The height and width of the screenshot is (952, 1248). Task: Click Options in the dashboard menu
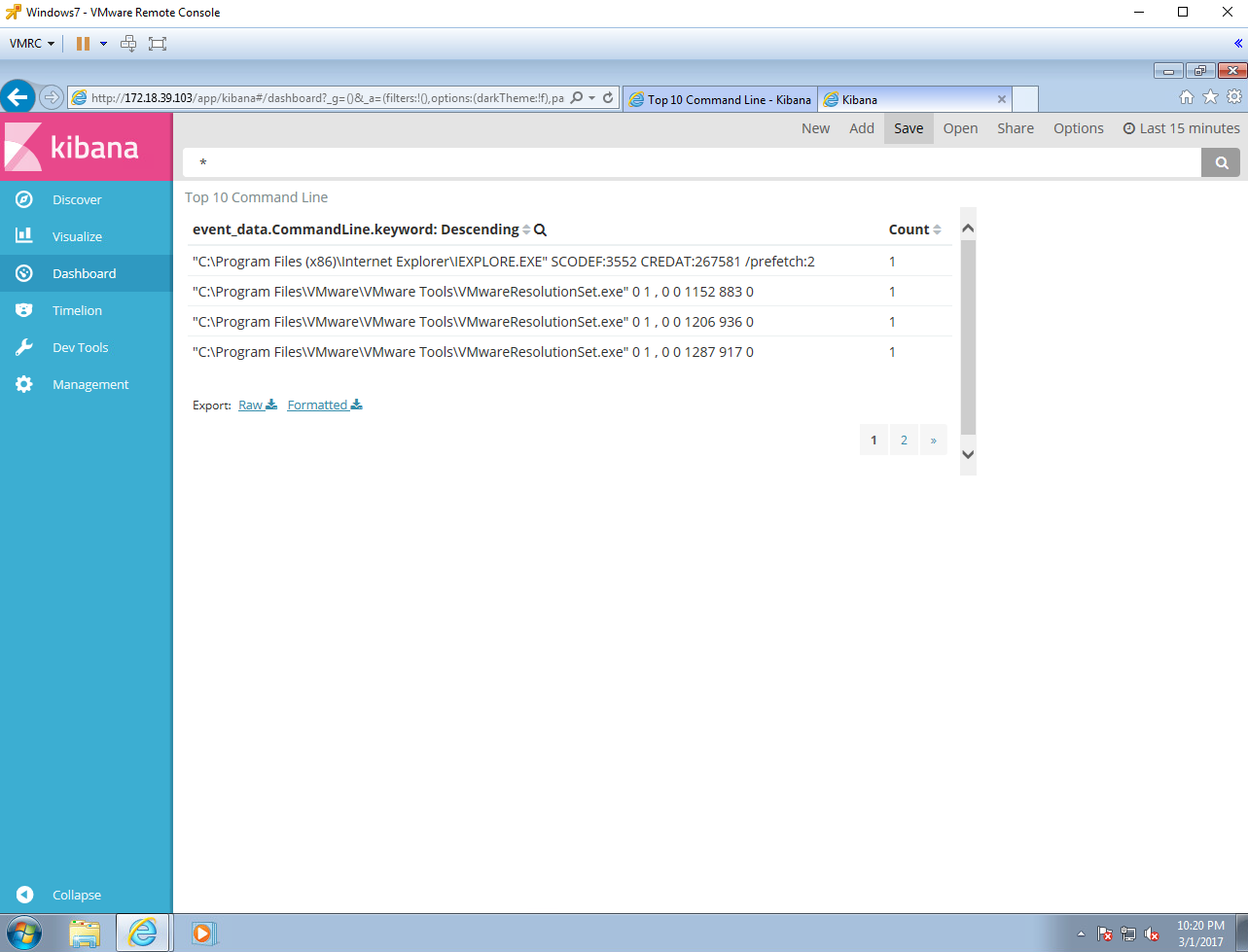point(1079,128)
